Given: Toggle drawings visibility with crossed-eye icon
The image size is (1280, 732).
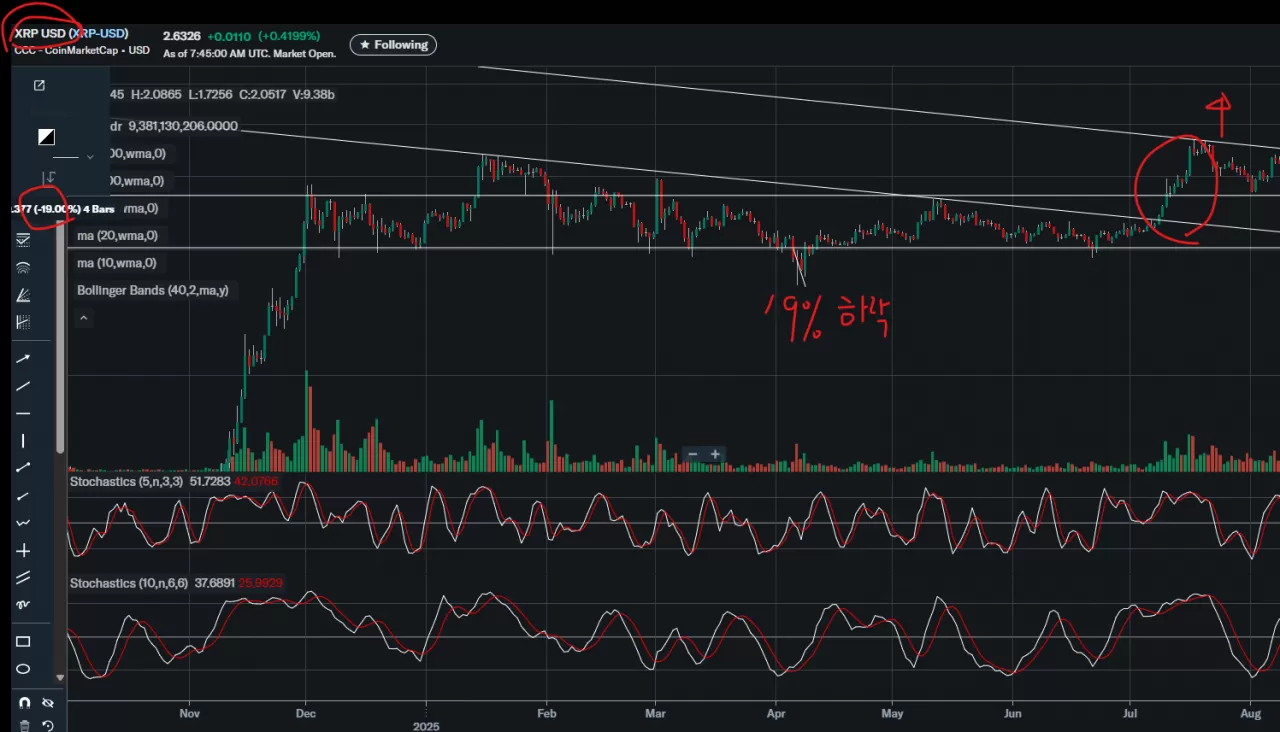Looking at the screenshot, I should point(46,703).
